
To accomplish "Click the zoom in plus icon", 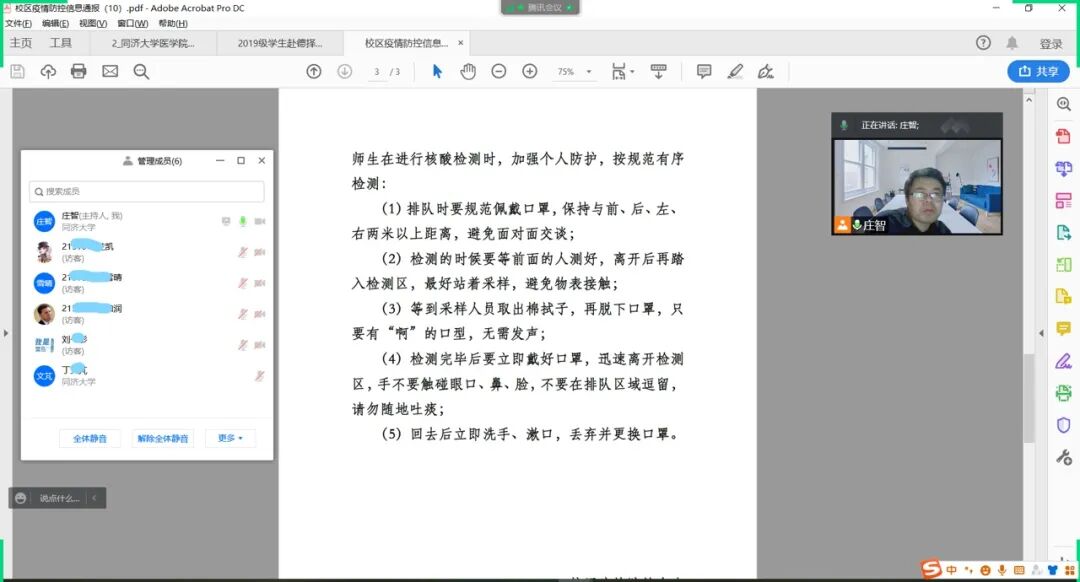I will point(530,71).
